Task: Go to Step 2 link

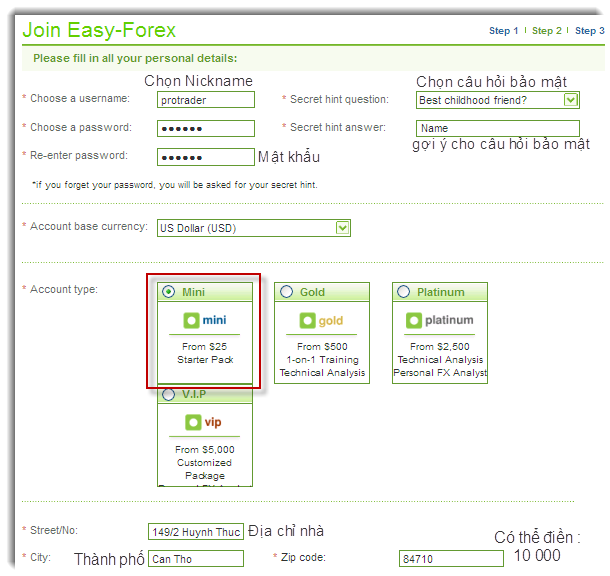Action: click(547, 31)
